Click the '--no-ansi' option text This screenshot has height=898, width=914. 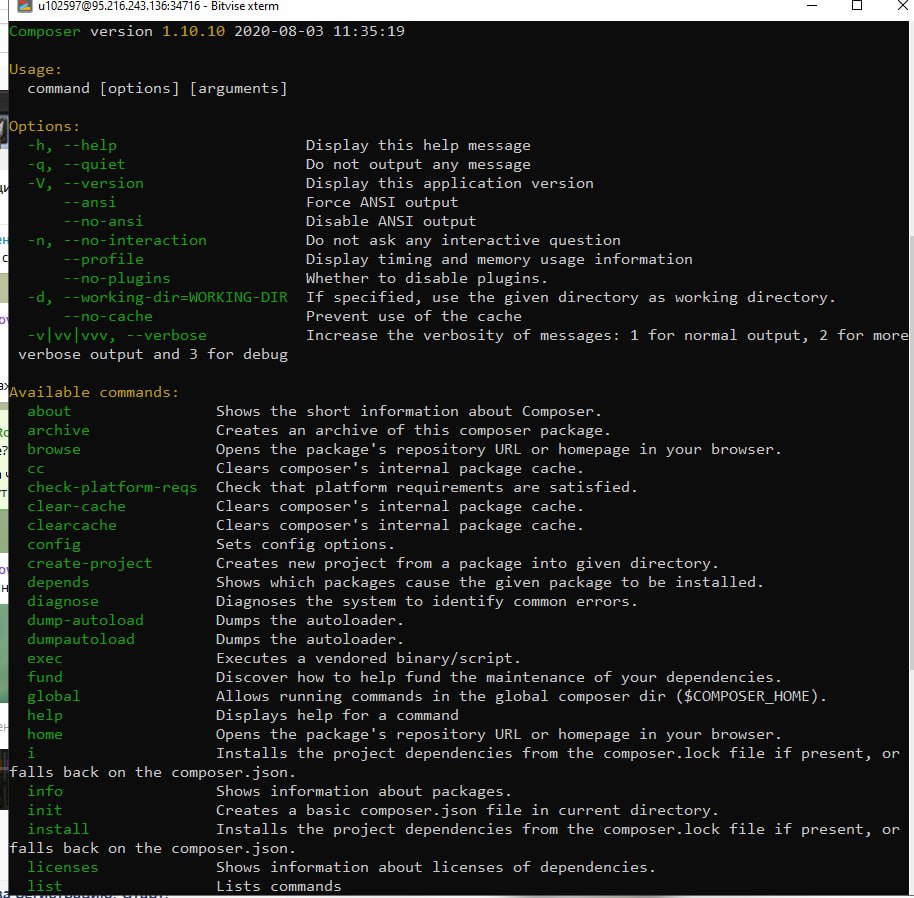[103, 221]
